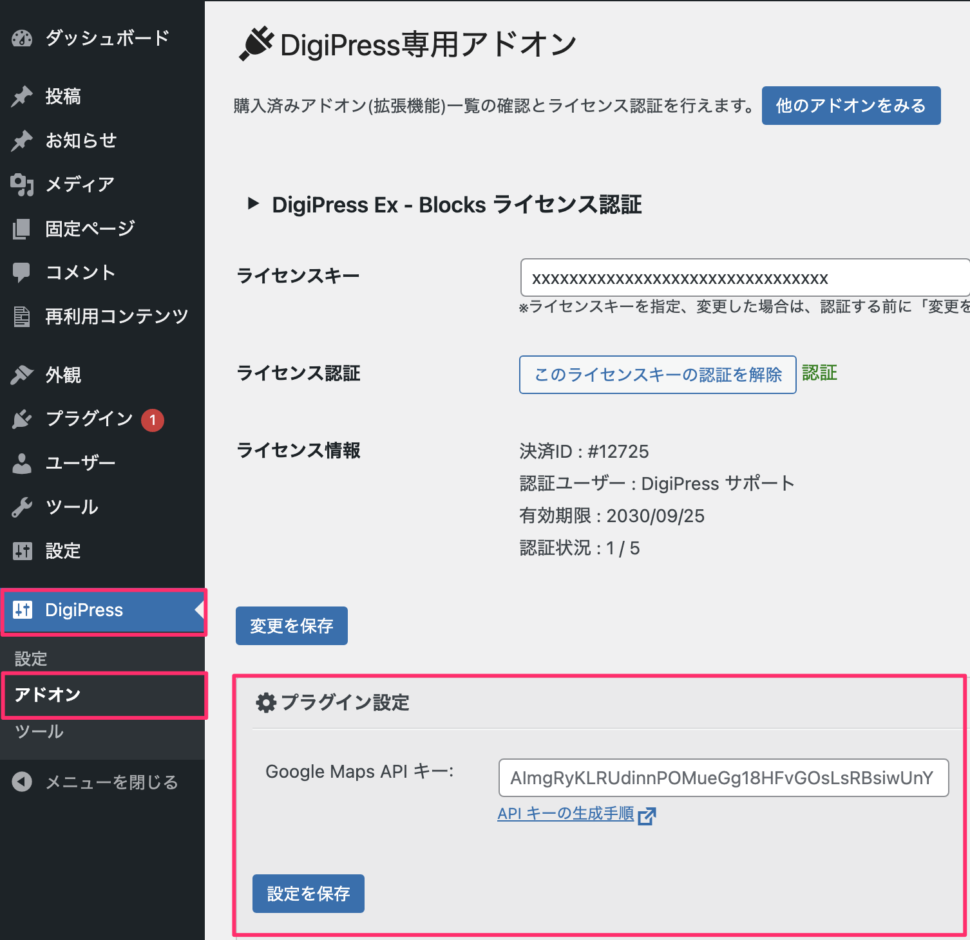Click the Comments speech bubble icon
Viewport: 970px width, 940px height.
pos(22,272)
